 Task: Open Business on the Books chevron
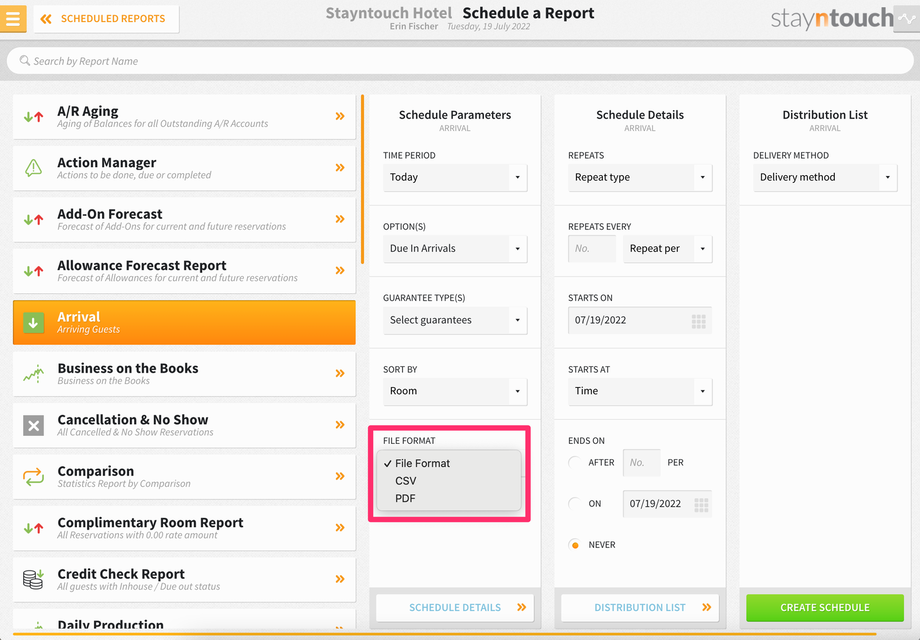point(340,373)
